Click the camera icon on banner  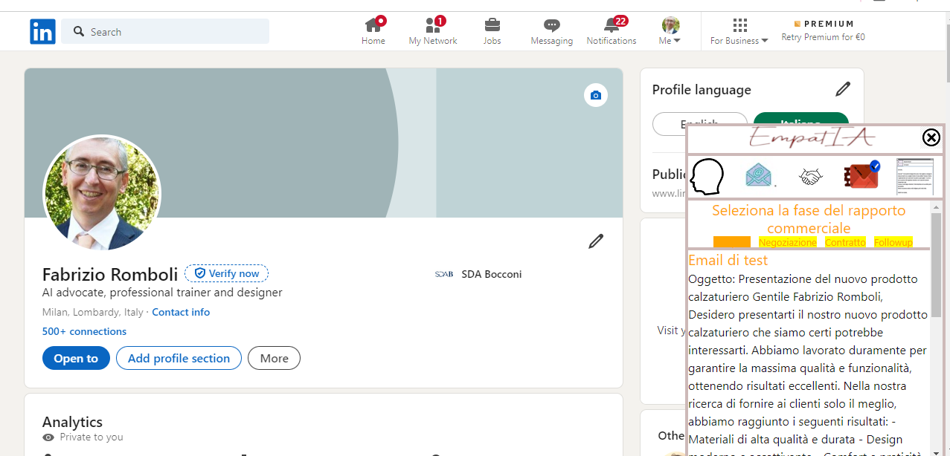[596, 95]
